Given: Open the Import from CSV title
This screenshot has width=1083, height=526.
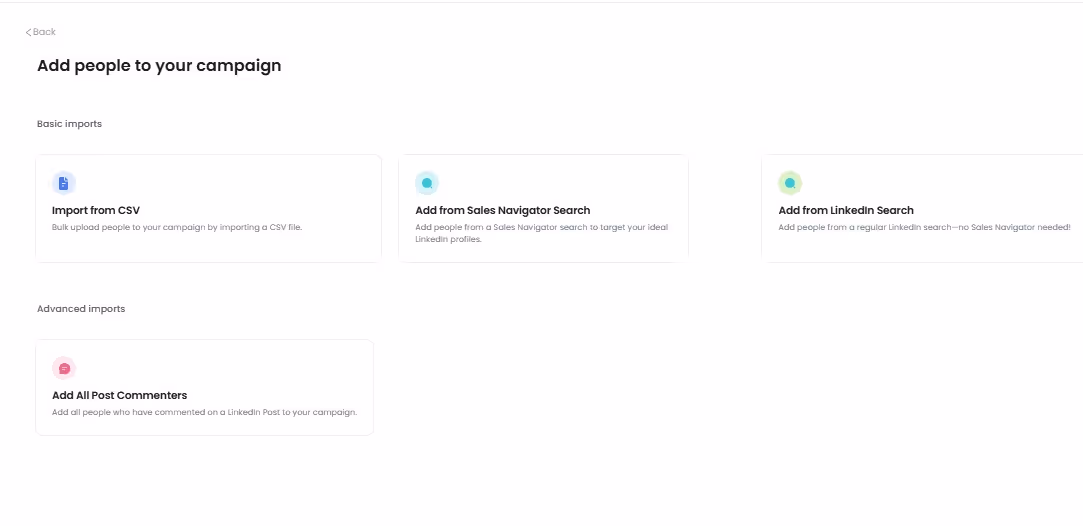Looking at the screenshot, I should 96,211.
